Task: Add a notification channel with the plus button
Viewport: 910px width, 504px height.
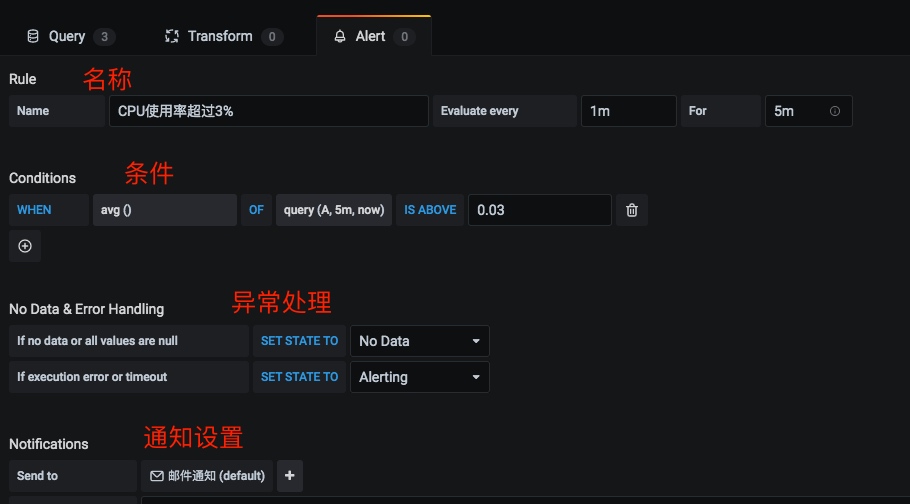Action: click(x=290, y=476)
